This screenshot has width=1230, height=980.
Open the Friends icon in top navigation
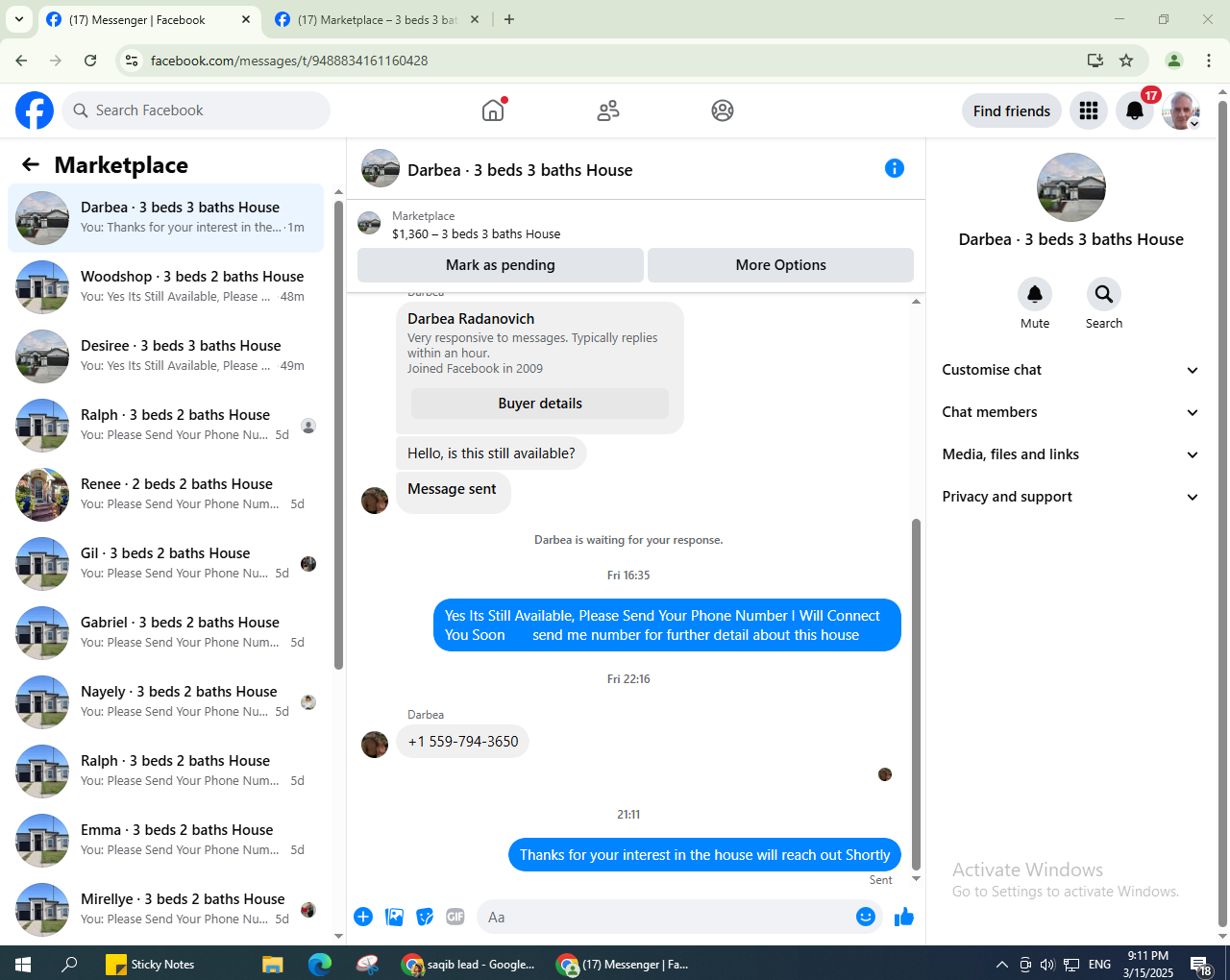[x=608, y=110]
